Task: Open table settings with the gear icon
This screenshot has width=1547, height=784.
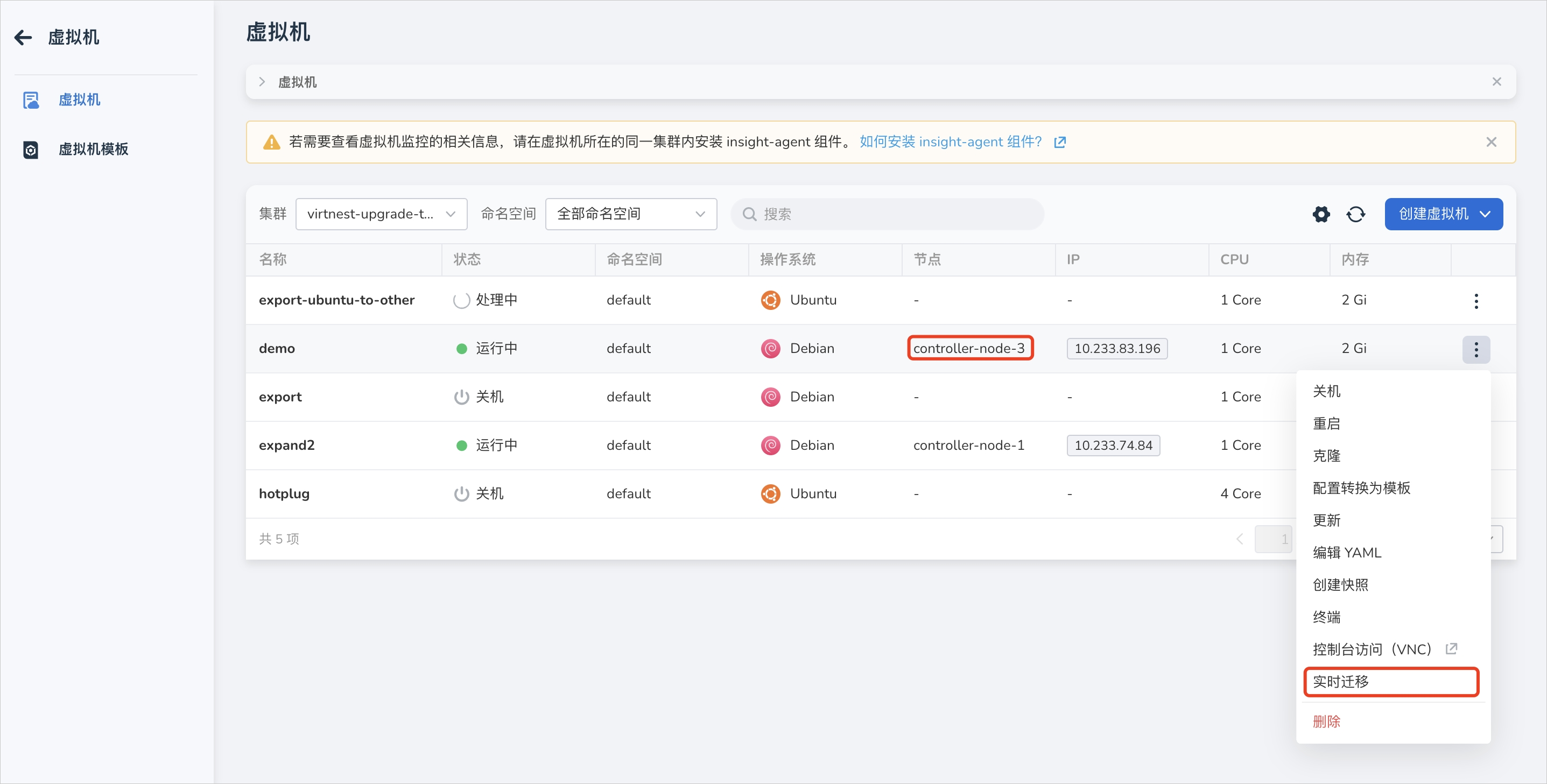Action: [x=1321, y=214]
